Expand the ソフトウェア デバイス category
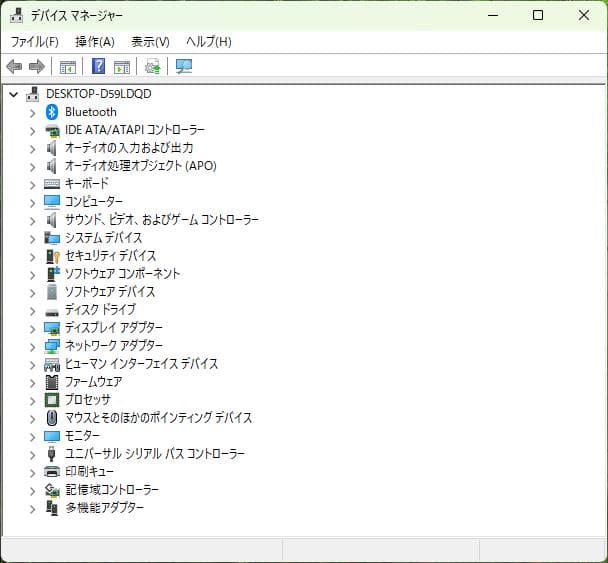The width and height of the screenshot is (608, 563). [x=33, y=292]
